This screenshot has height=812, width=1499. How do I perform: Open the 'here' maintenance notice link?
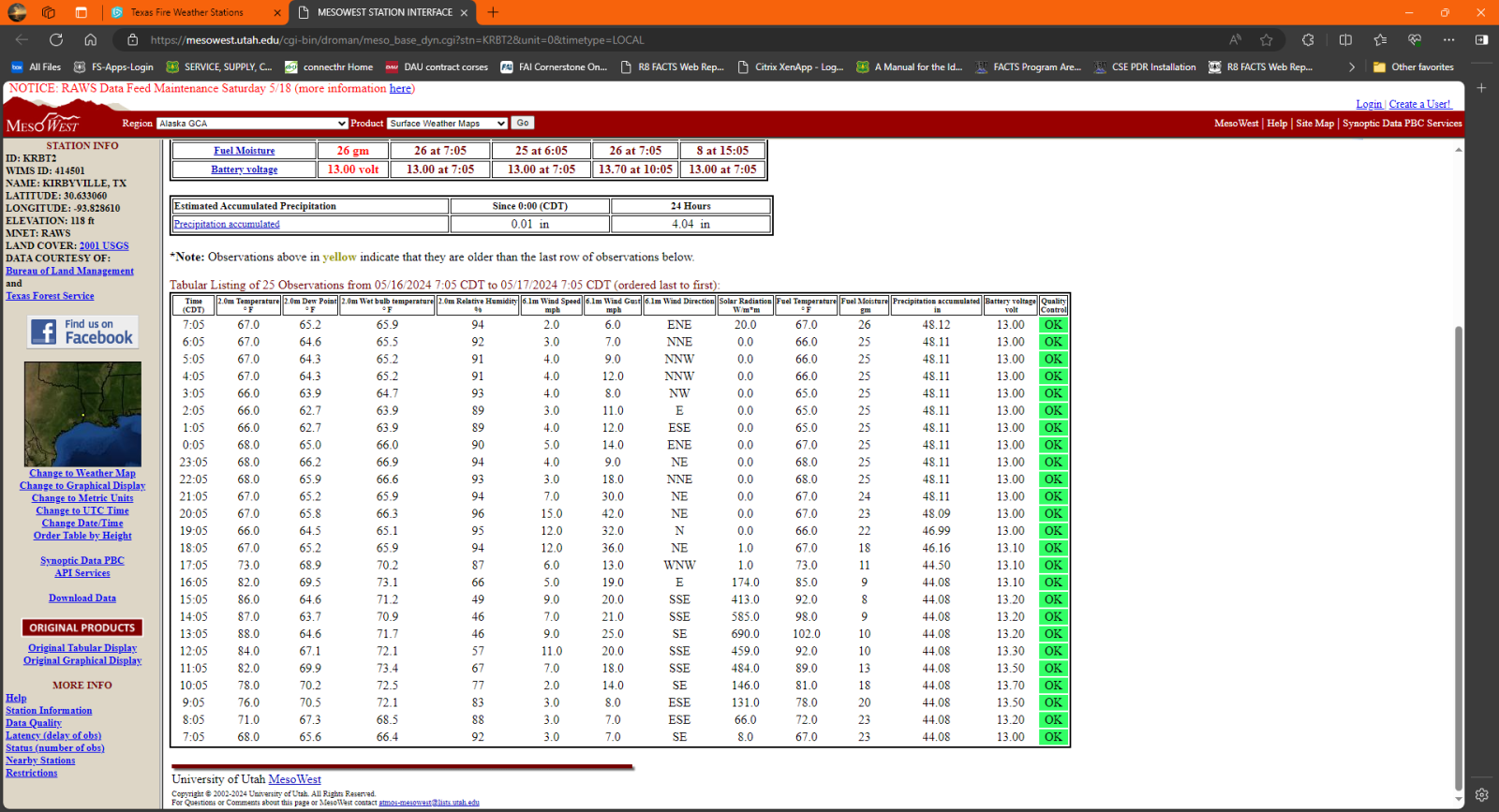click(x=400, y=88)
